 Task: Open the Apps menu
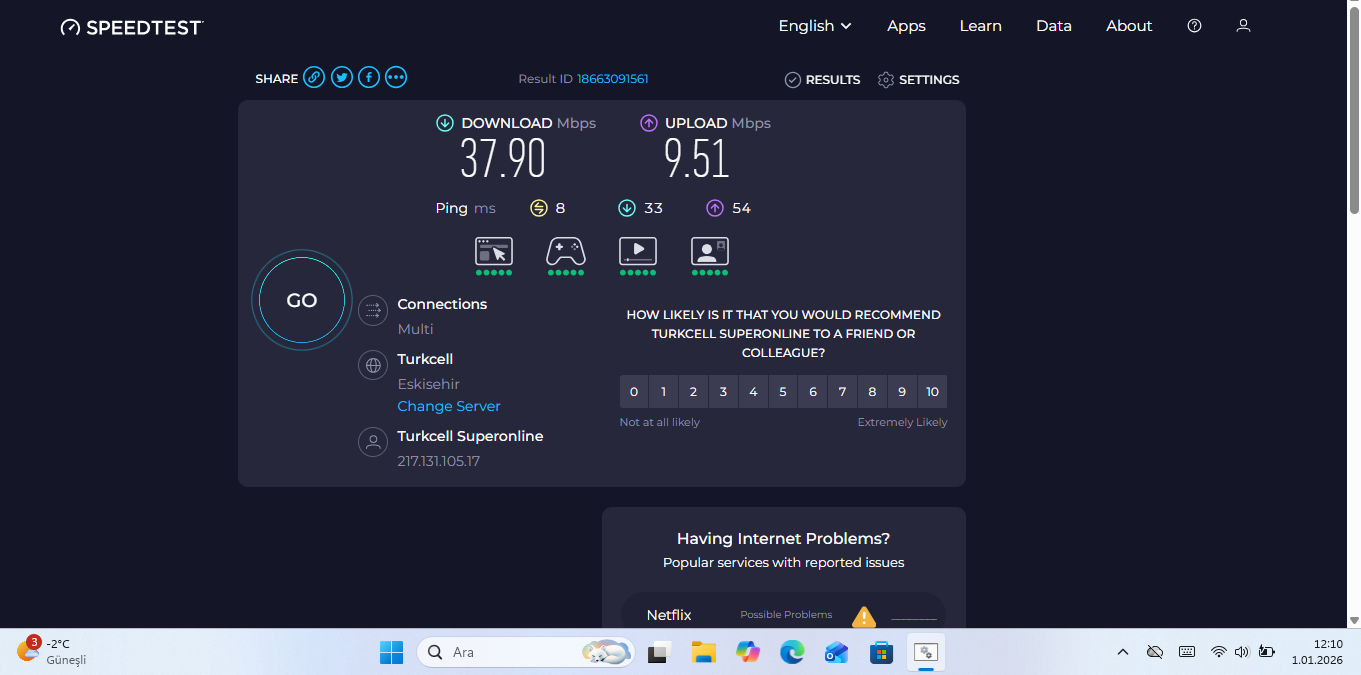(x=906, y=26)
